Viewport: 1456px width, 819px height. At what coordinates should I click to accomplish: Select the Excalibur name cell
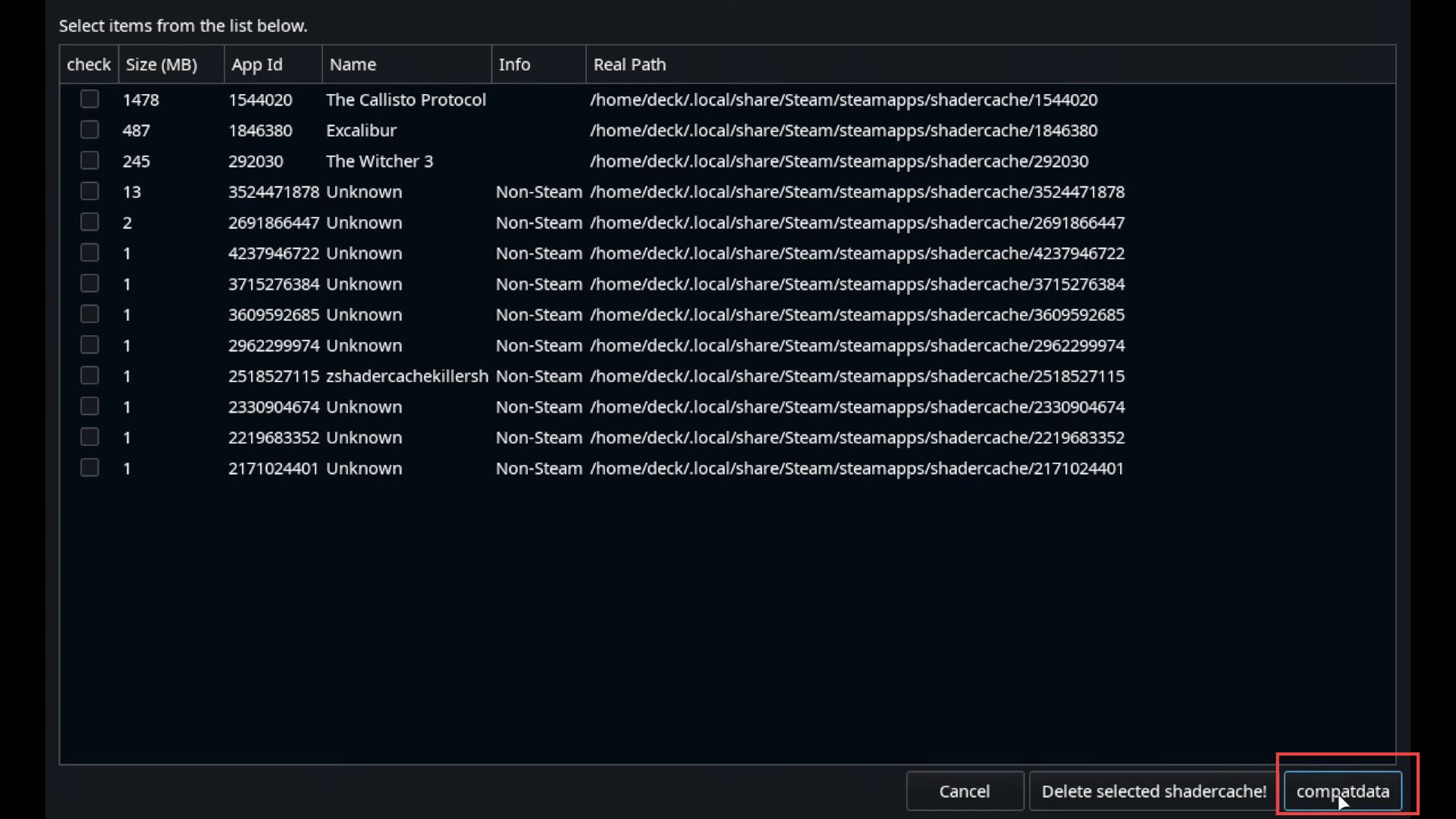click(361, 130)
